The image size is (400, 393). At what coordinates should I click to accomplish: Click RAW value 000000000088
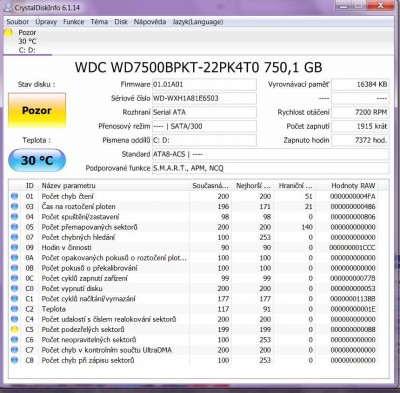[353, 330]
